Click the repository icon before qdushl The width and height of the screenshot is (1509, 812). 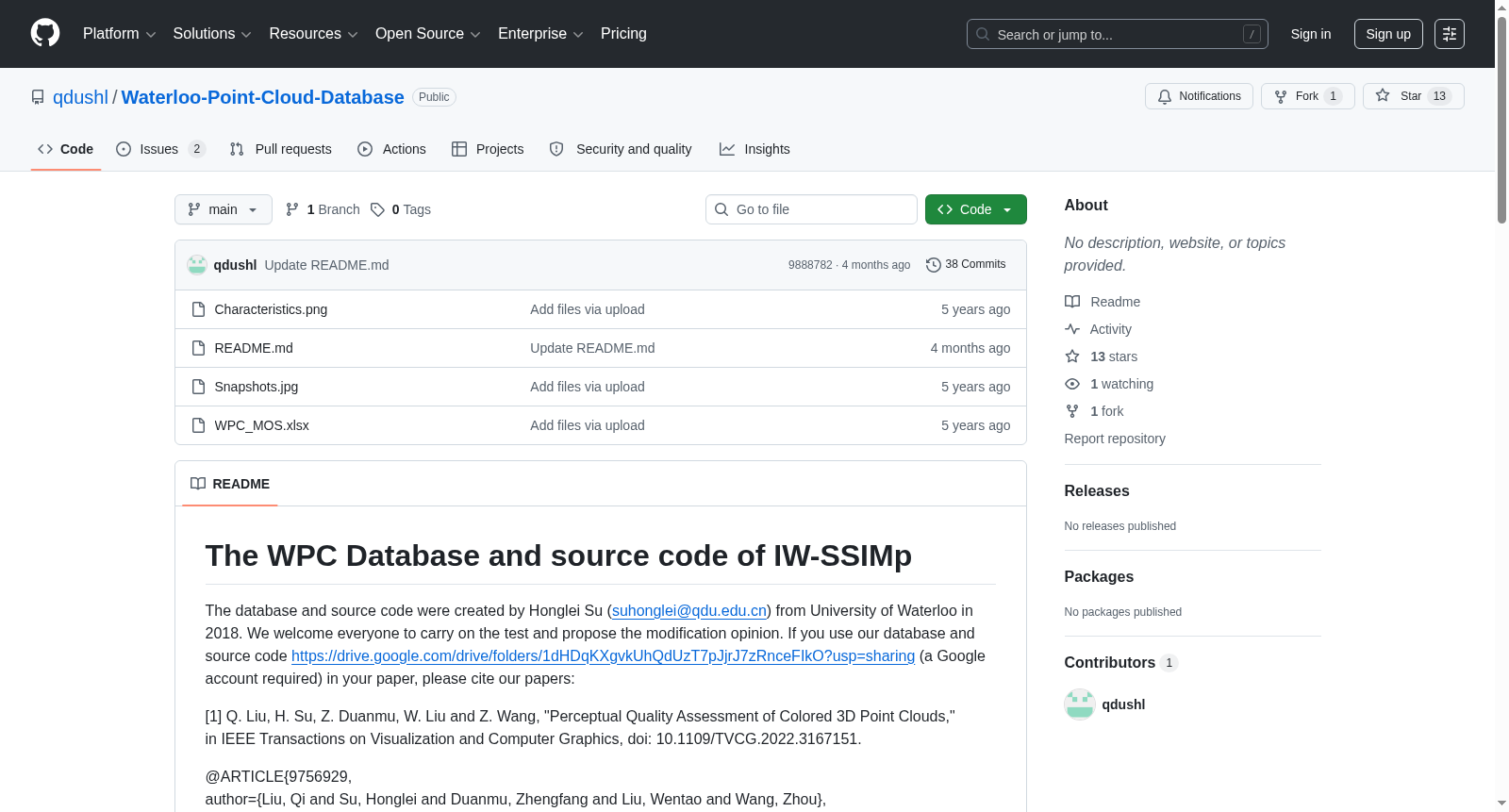38,97
